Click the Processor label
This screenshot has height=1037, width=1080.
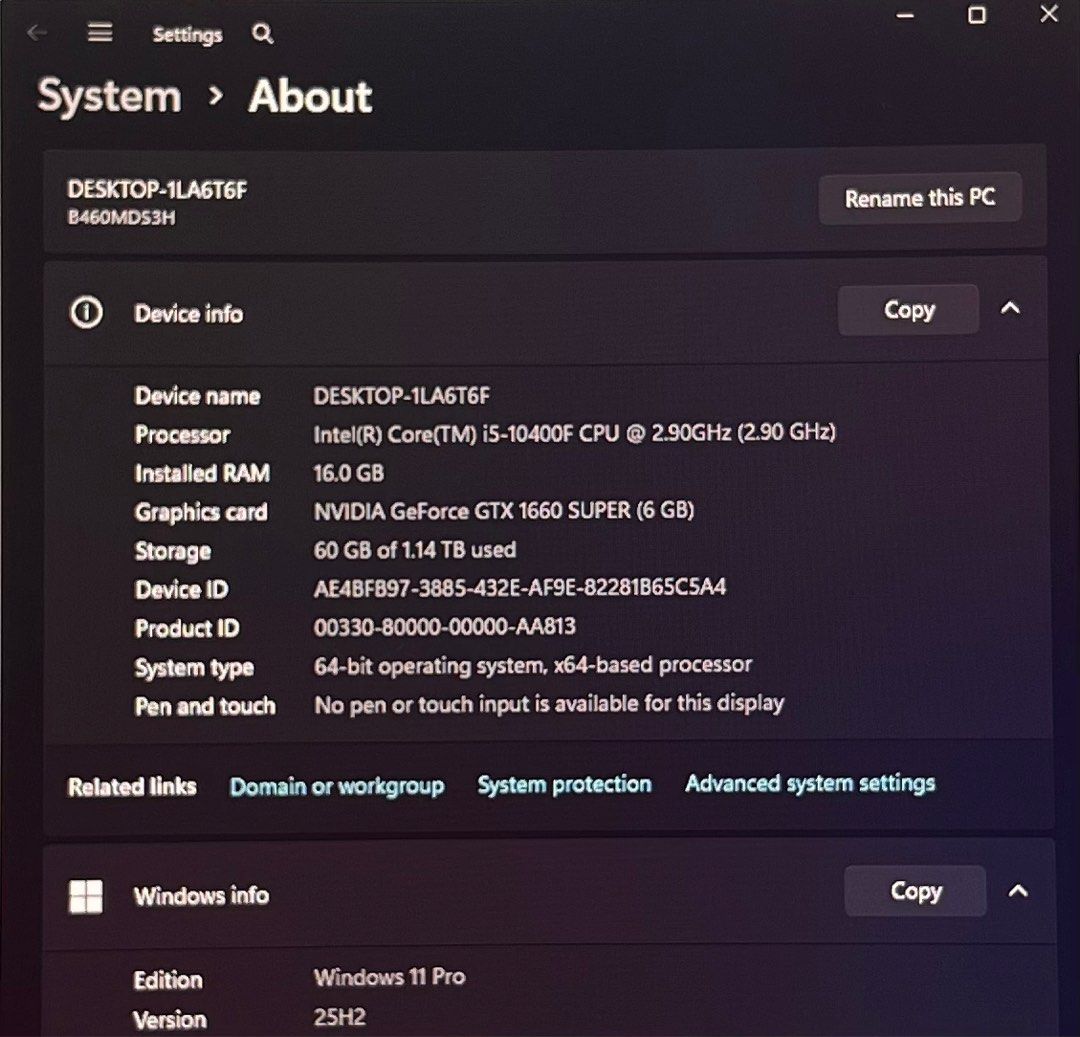tap(183, 434)
